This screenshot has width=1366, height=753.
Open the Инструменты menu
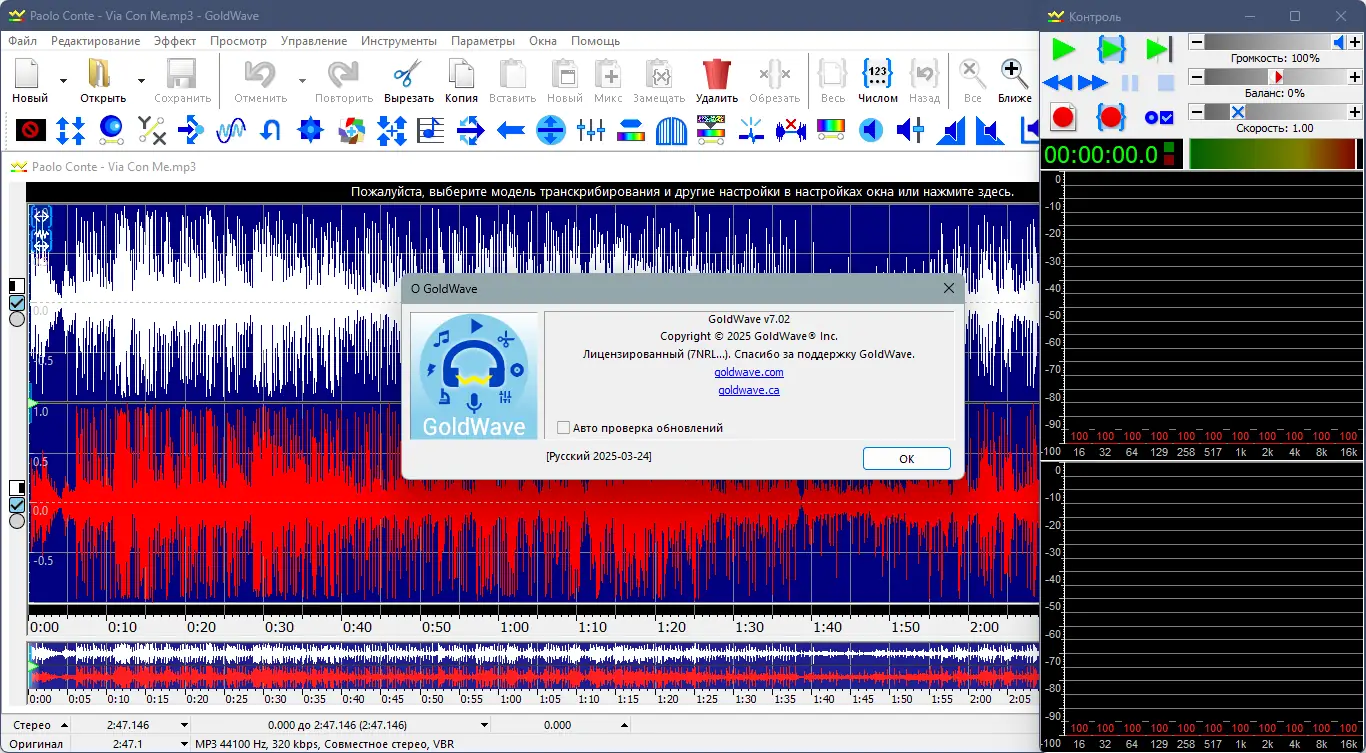click(x=399, y=41)
